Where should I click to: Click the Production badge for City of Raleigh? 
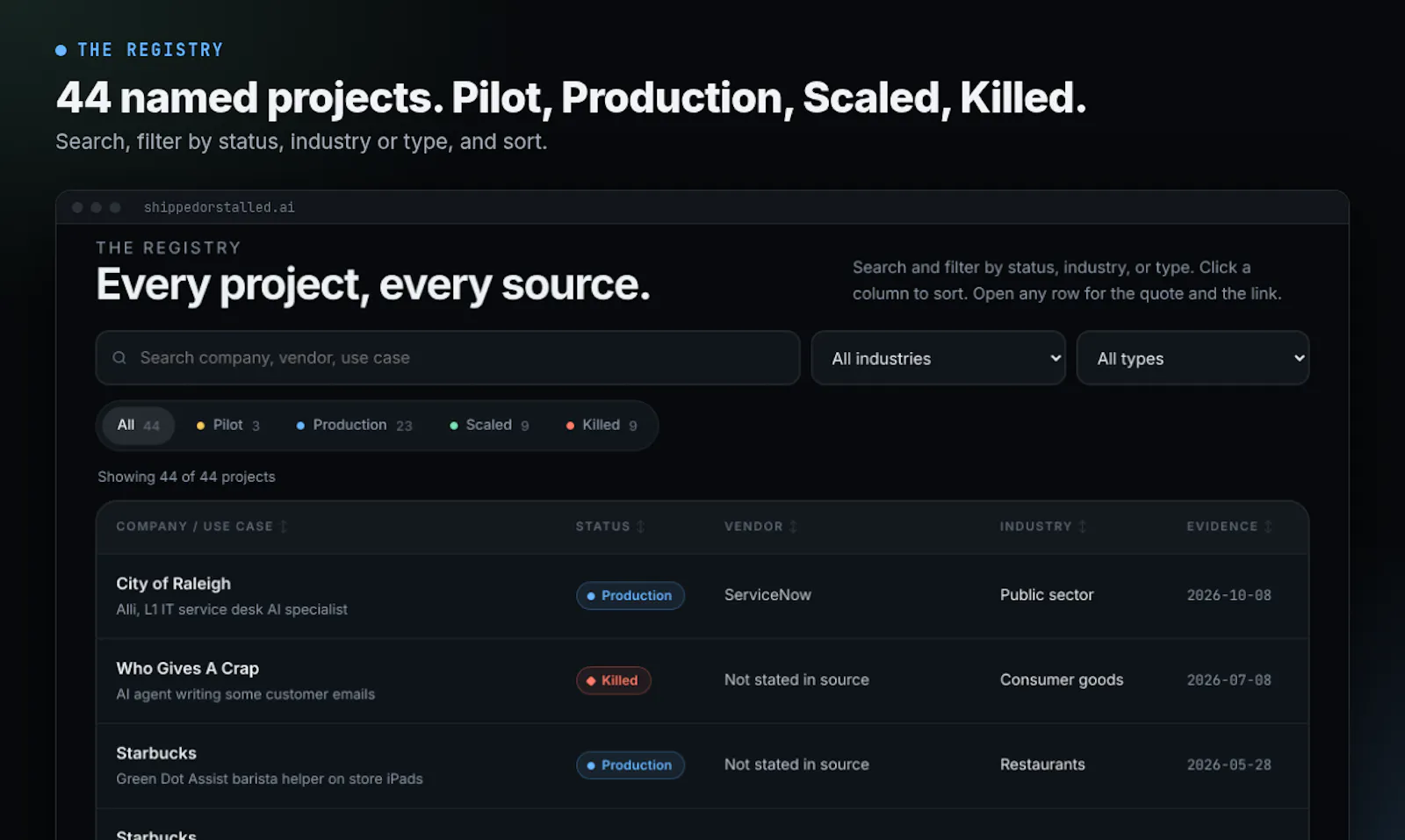click(630, 596)
